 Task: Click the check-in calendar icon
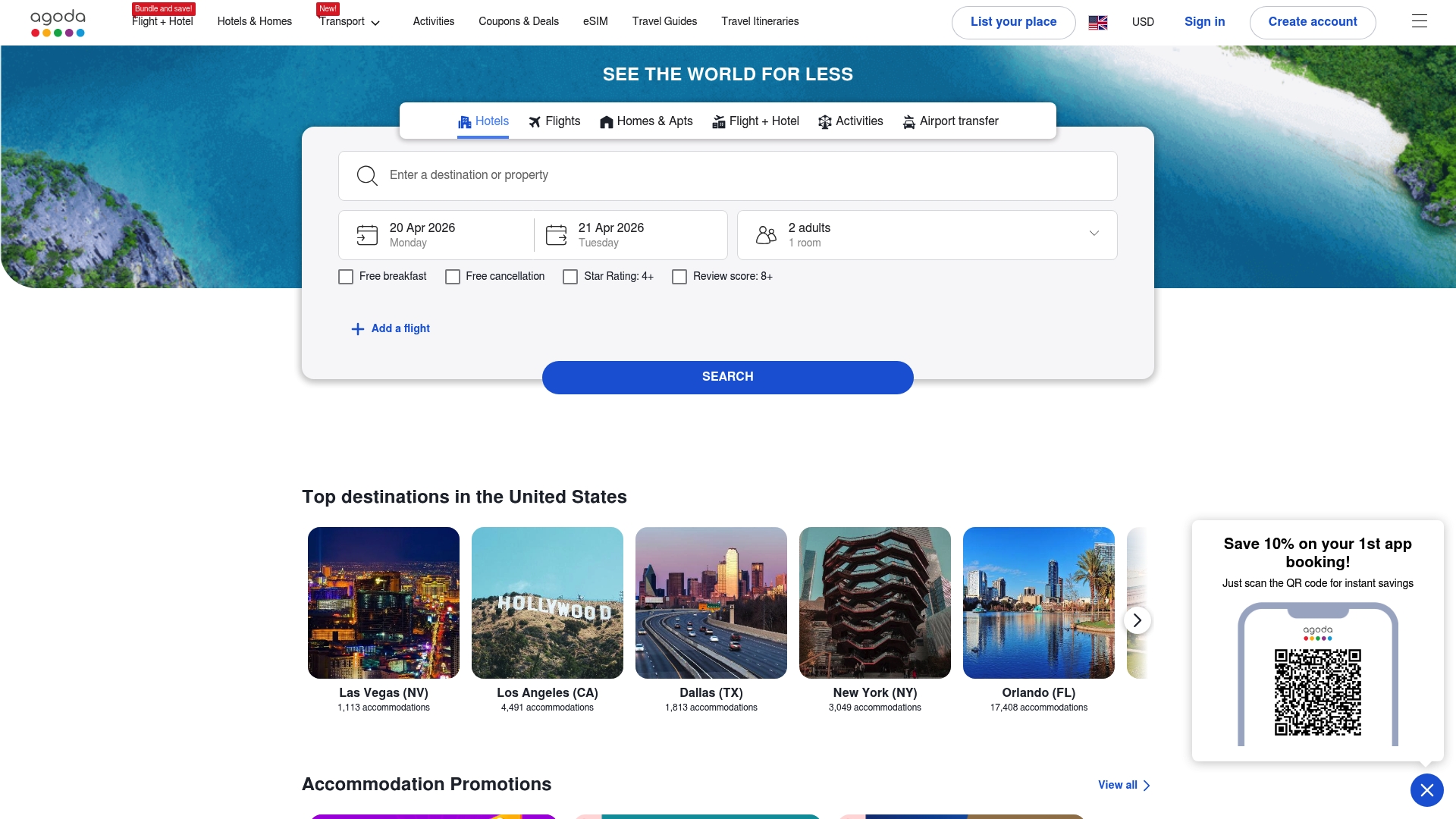pos(367,234)
